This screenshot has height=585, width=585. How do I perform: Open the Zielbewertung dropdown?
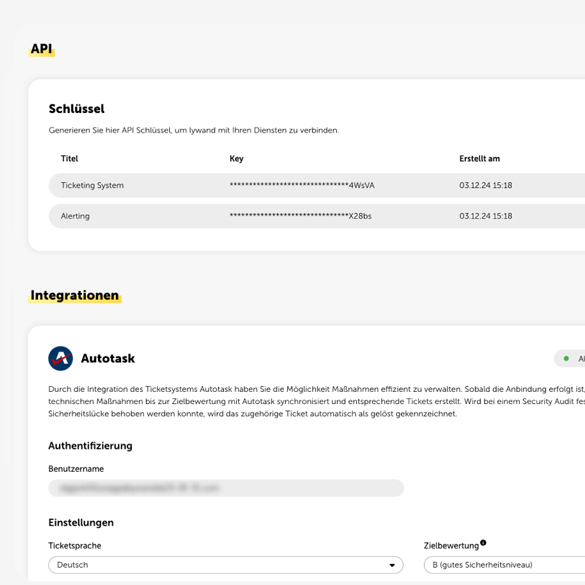[504, 565]
